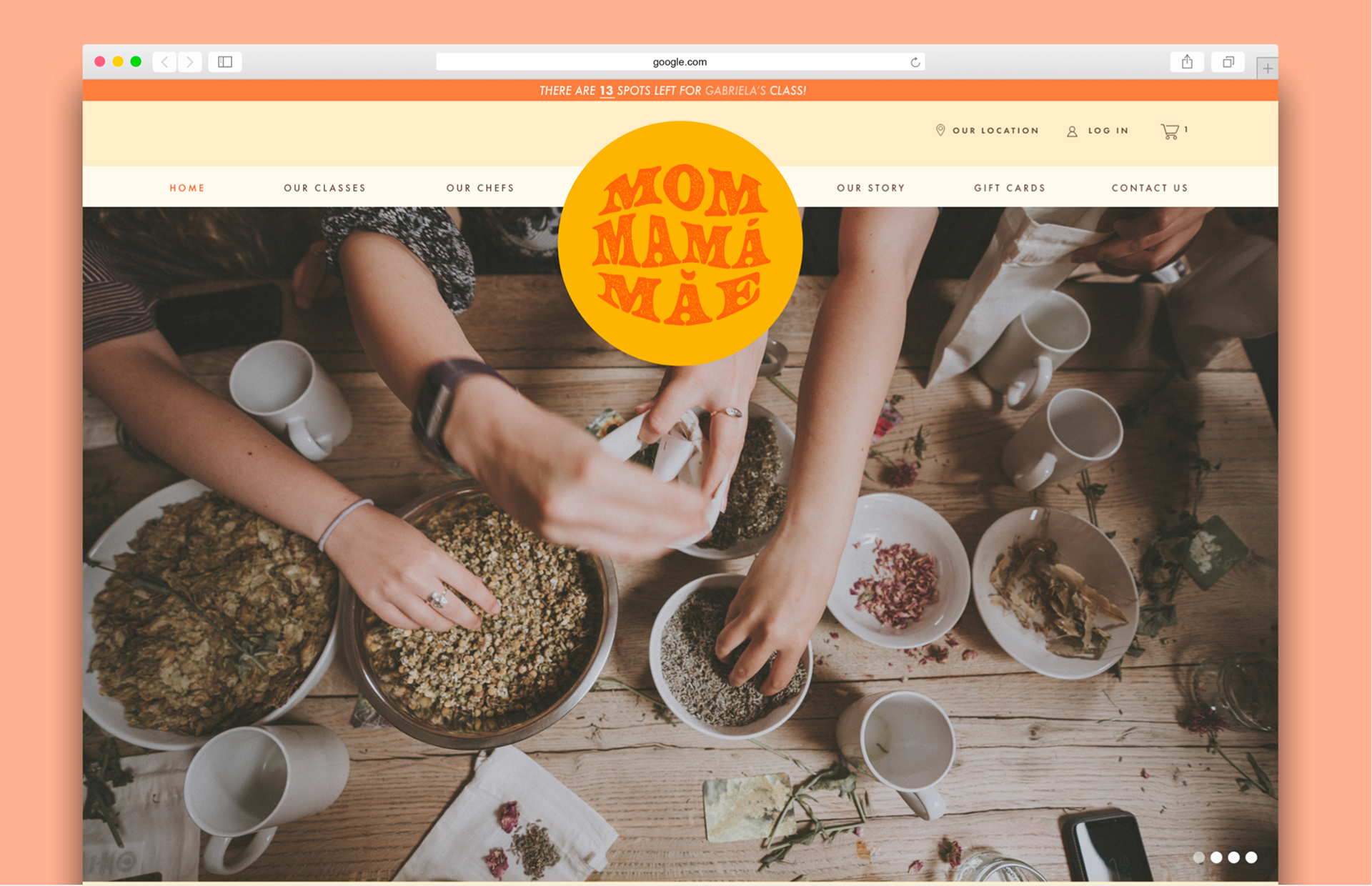Show all tabs overview icon
The width and height of the screenshot is (1372, 886).
pos(1228,62)
